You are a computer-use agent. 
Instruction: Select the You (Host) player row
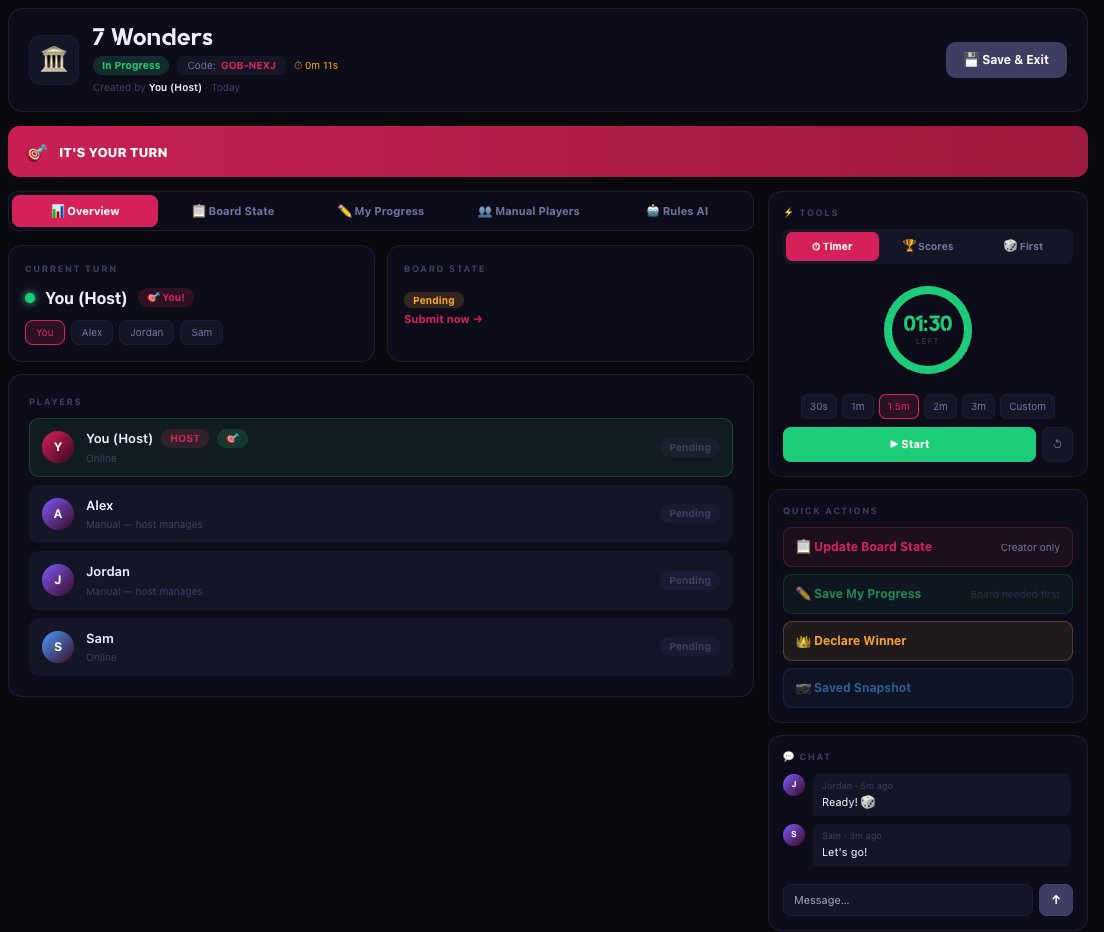point(381,448)
